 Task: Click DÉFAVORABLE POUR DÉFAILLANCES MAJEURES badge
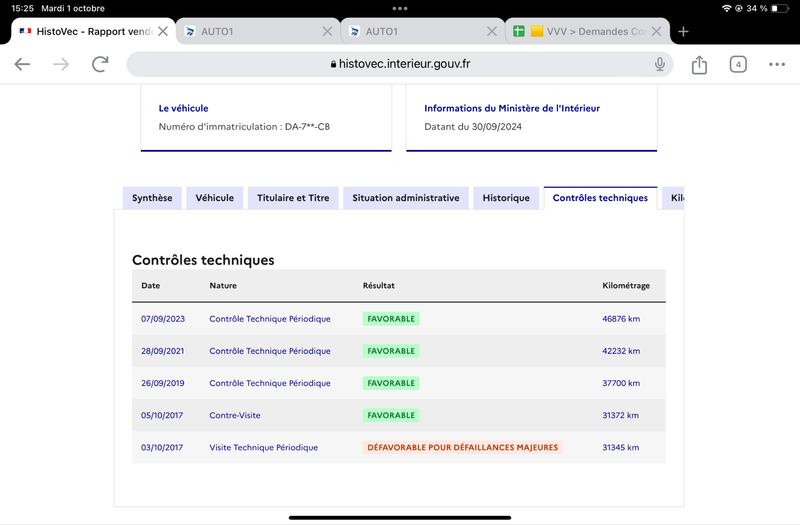[462, 447]
